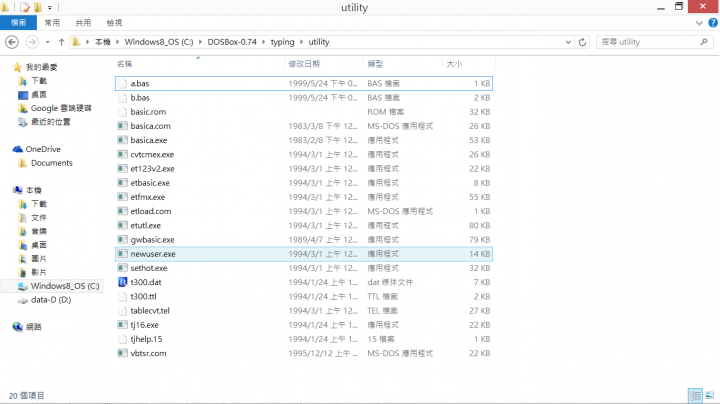Select the network node in navigation pane
The height and width of the screenshot is (404, 720).
(x=34, y=327)
